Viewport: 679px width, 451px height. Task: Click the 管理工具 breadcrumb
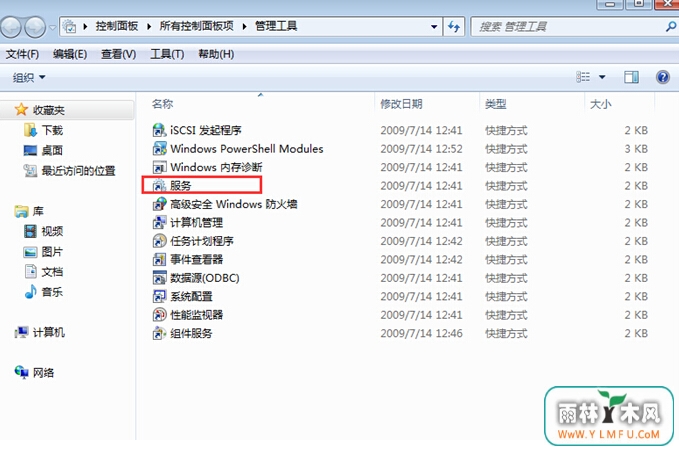click(x=276, y=26)
